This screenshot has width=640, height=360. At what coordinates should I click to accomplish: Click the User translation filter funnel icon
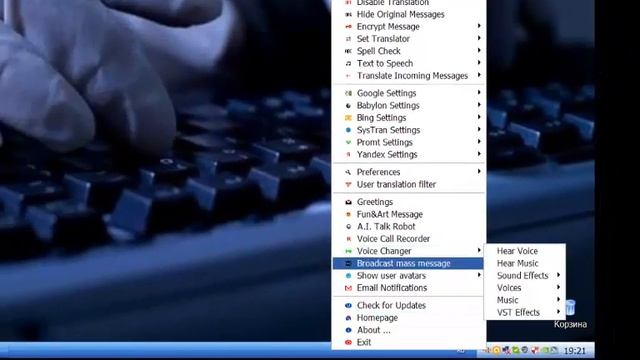coord(348,184)
